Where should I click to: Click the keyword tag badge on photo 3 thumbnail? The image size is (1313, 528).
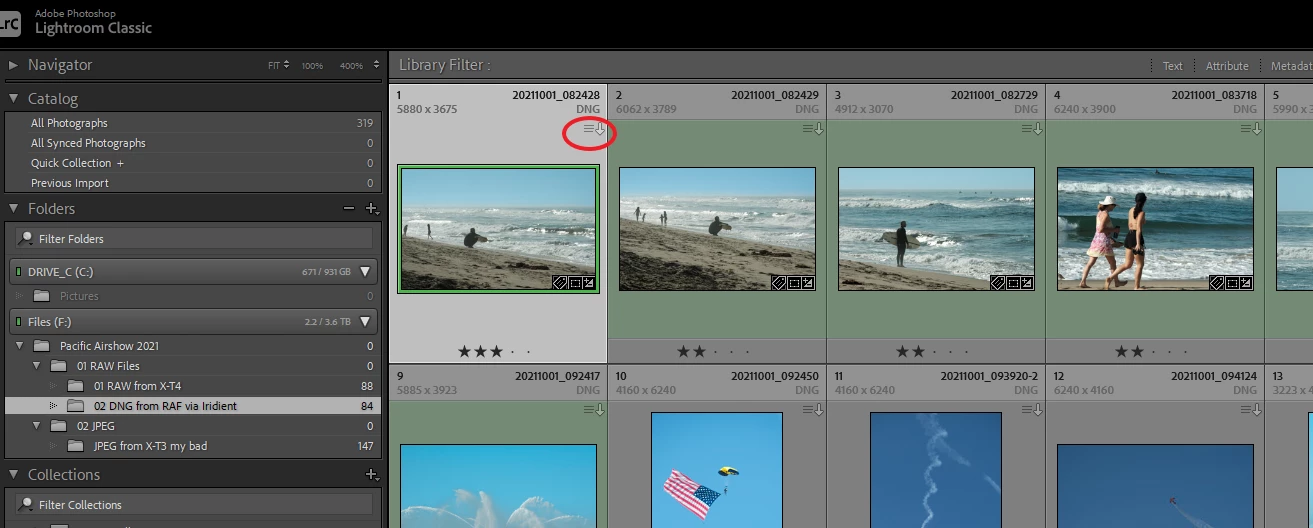point(999,283)
